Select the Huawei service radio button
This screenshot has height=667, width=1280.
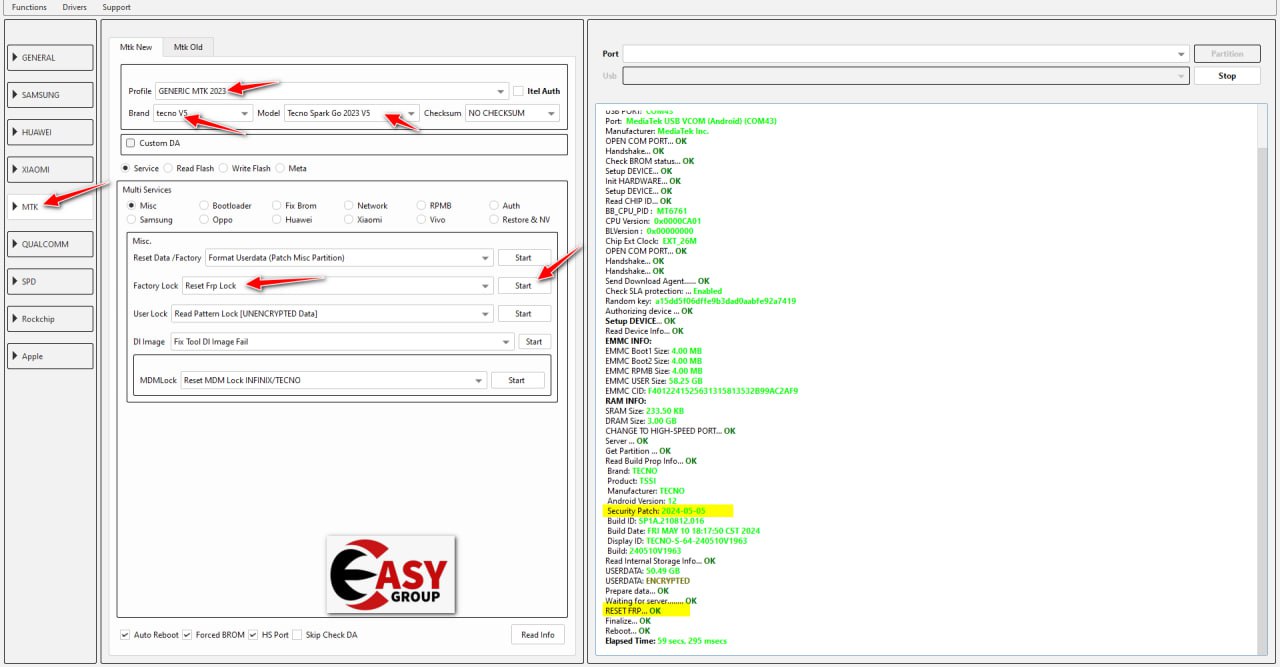(x=277, y=220)
